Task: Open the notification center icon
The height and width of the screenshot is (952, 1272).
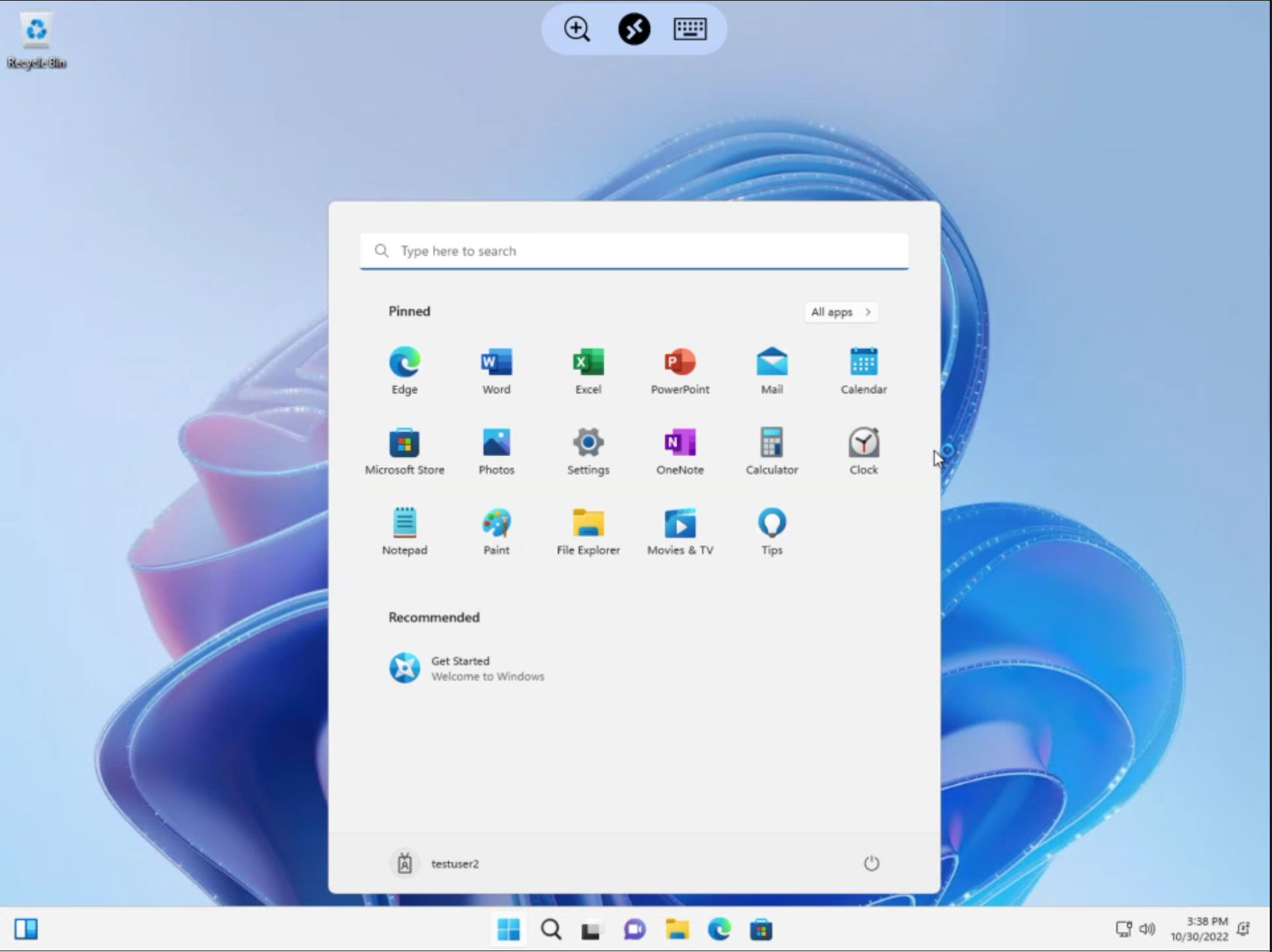Action: (1244, 930)
